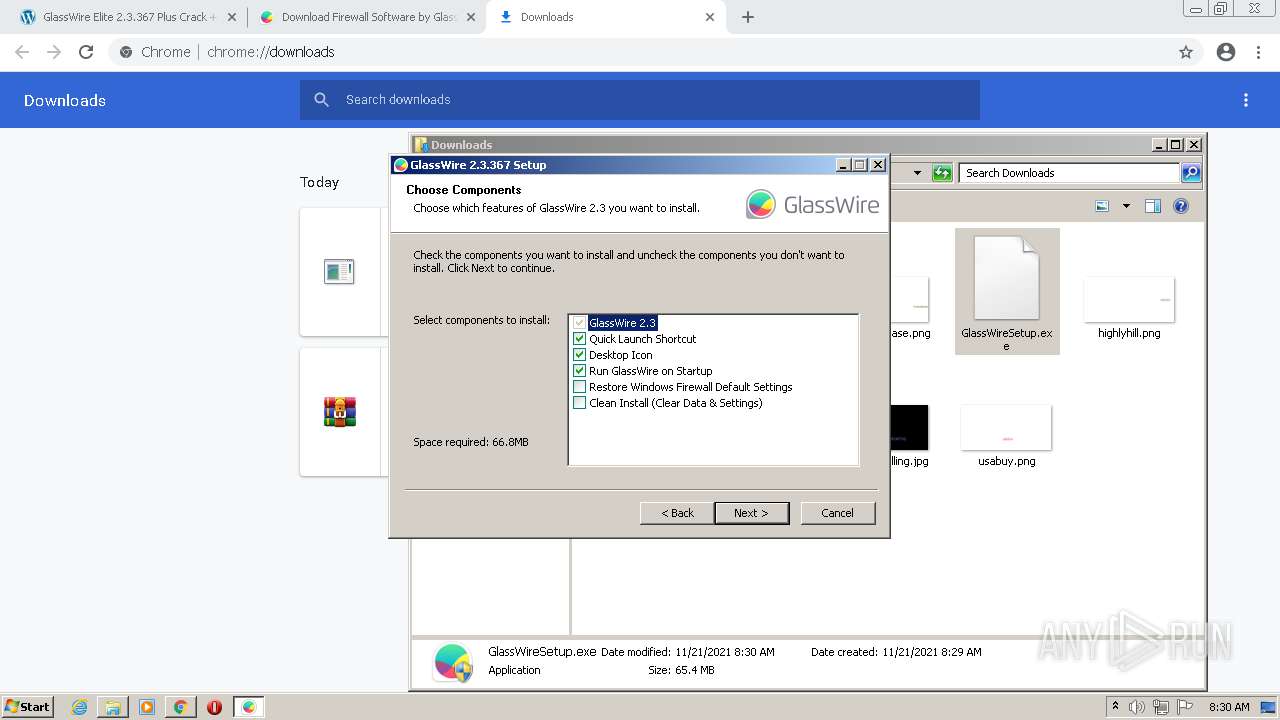Viewport: 1280px width, 720px height.
Task: Open Chrome profile account icon
Action: [1226, 52]
